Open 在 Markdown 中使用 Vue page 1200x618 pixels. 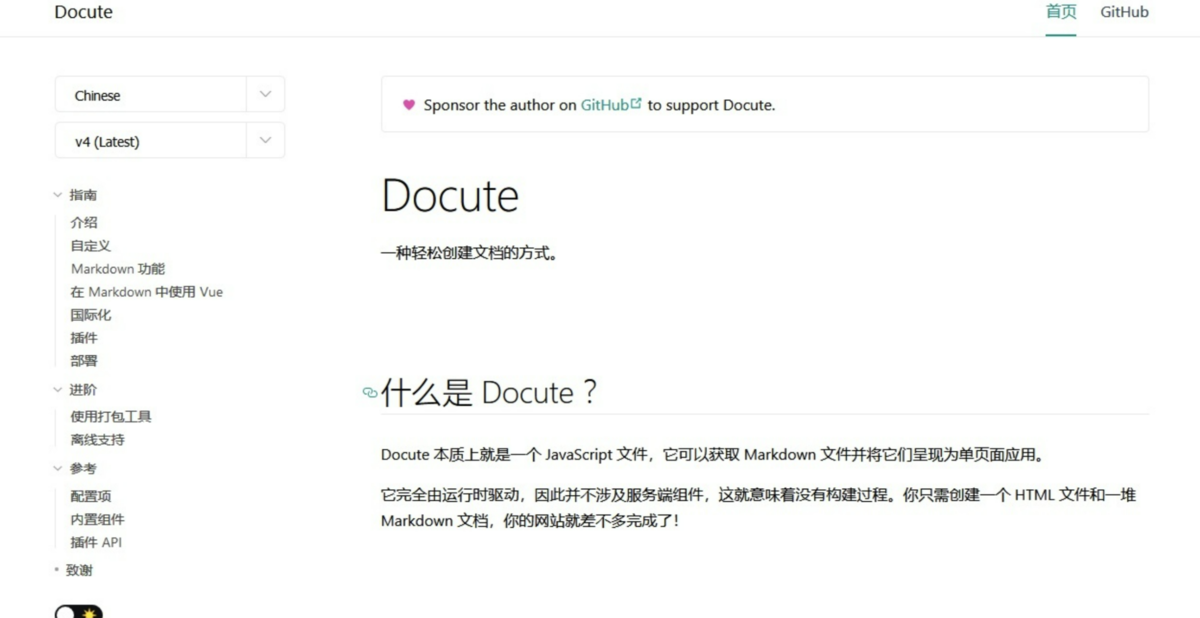click(x=147, y=292)
